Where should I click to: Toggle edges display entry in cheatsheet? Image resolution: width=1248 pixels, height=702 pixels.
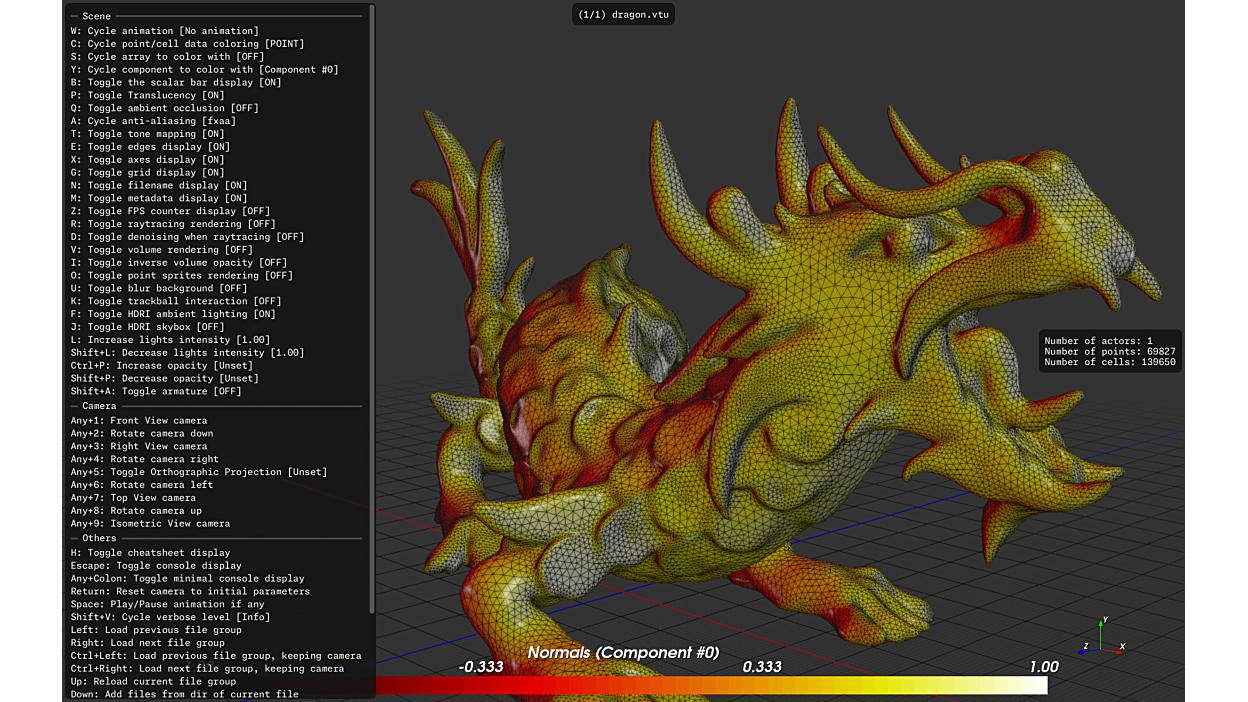tap(150, 147)
